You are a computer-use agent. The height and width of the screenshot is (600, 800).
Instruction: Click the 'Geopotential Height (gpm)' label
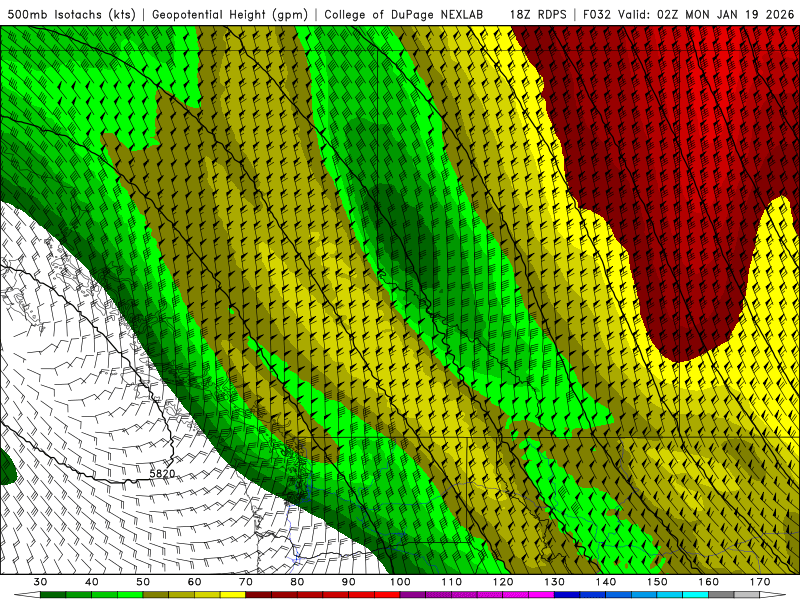coord(230,15)
